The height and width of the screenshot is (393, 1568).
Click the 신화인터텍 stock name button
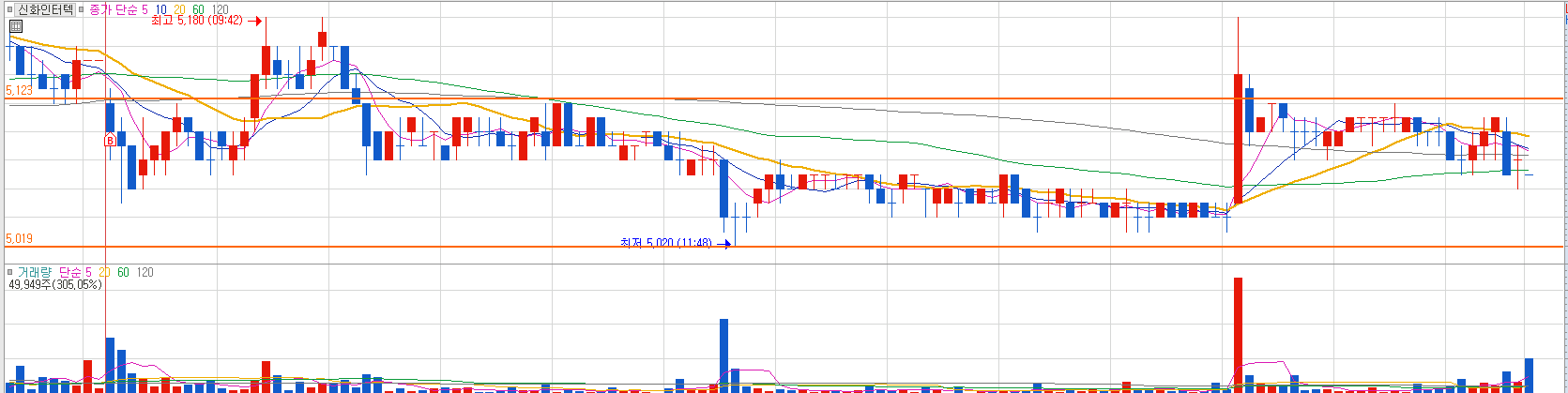45,9
